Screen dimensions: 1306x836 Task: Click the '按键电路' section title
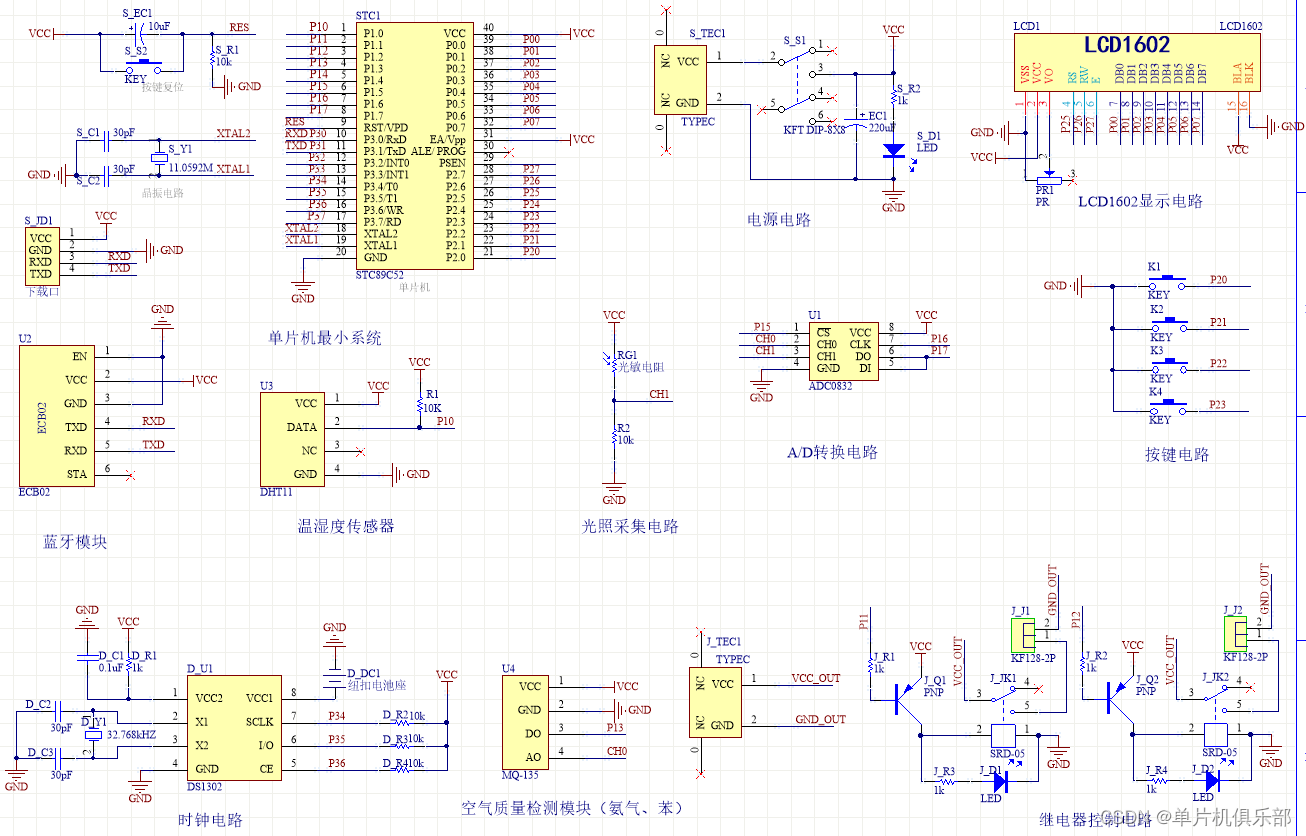coord(1177,455)
